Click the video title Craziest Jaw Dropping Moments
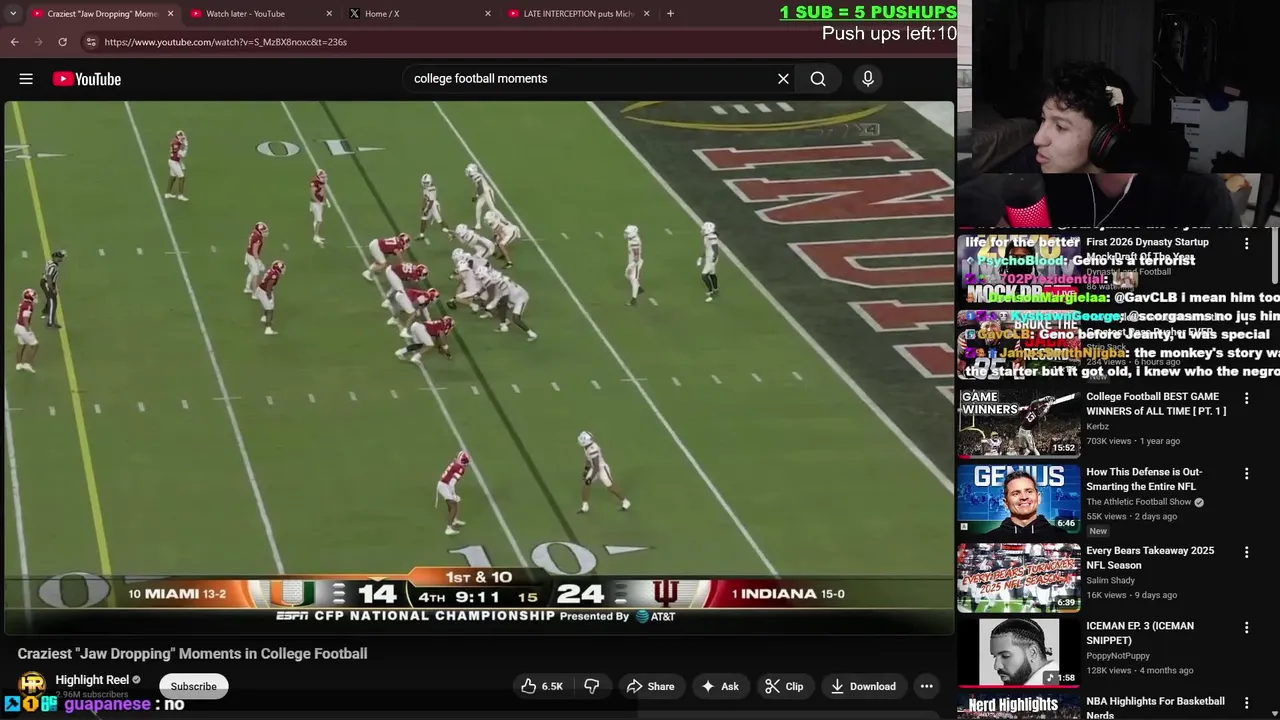Viewport: 1280px width, 720px height. (x=192, y=653)
